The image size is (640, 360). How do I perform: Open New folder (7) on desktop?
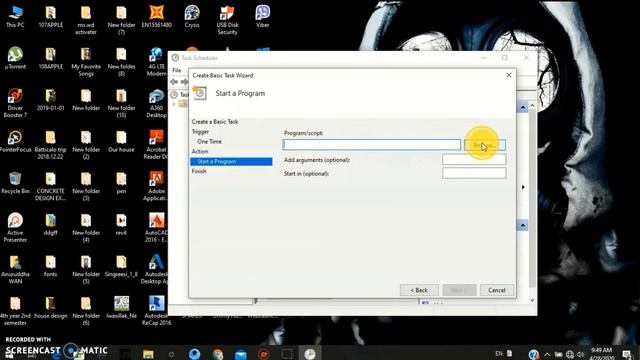click(121, 20)
